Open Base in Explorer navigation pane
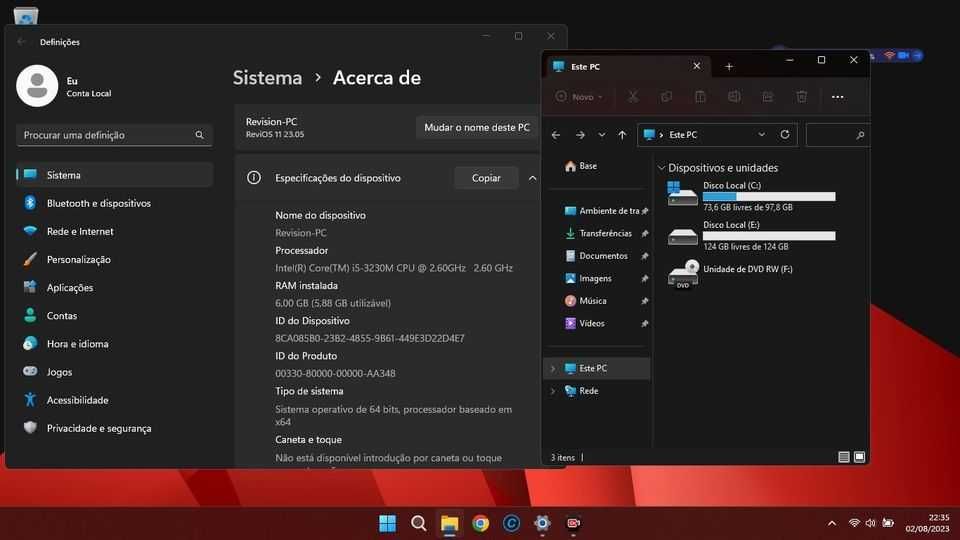This screenshot has height=540, width=960. tap(580, 166)
